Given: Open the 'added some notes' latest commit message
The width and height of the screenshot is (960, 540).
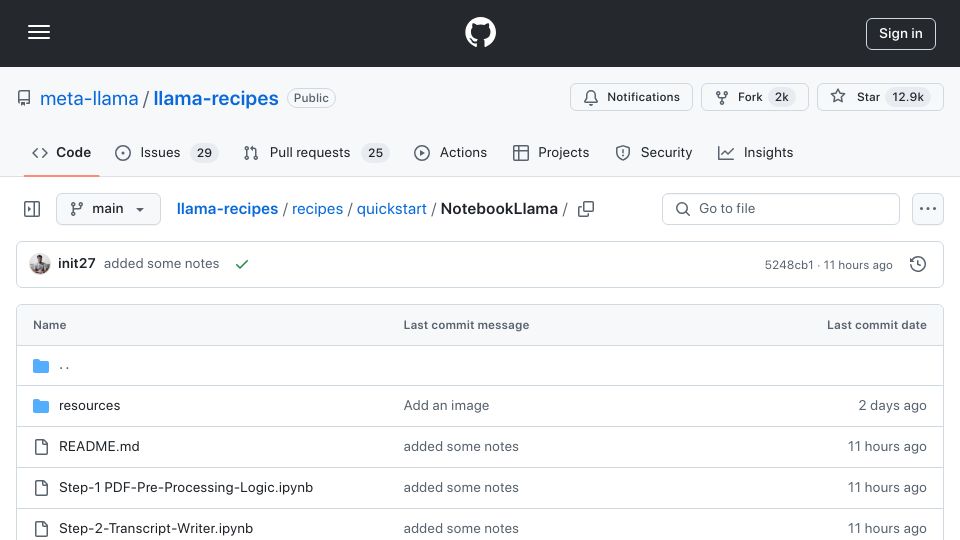Looking at the screenshot, I should pos(161,263).
